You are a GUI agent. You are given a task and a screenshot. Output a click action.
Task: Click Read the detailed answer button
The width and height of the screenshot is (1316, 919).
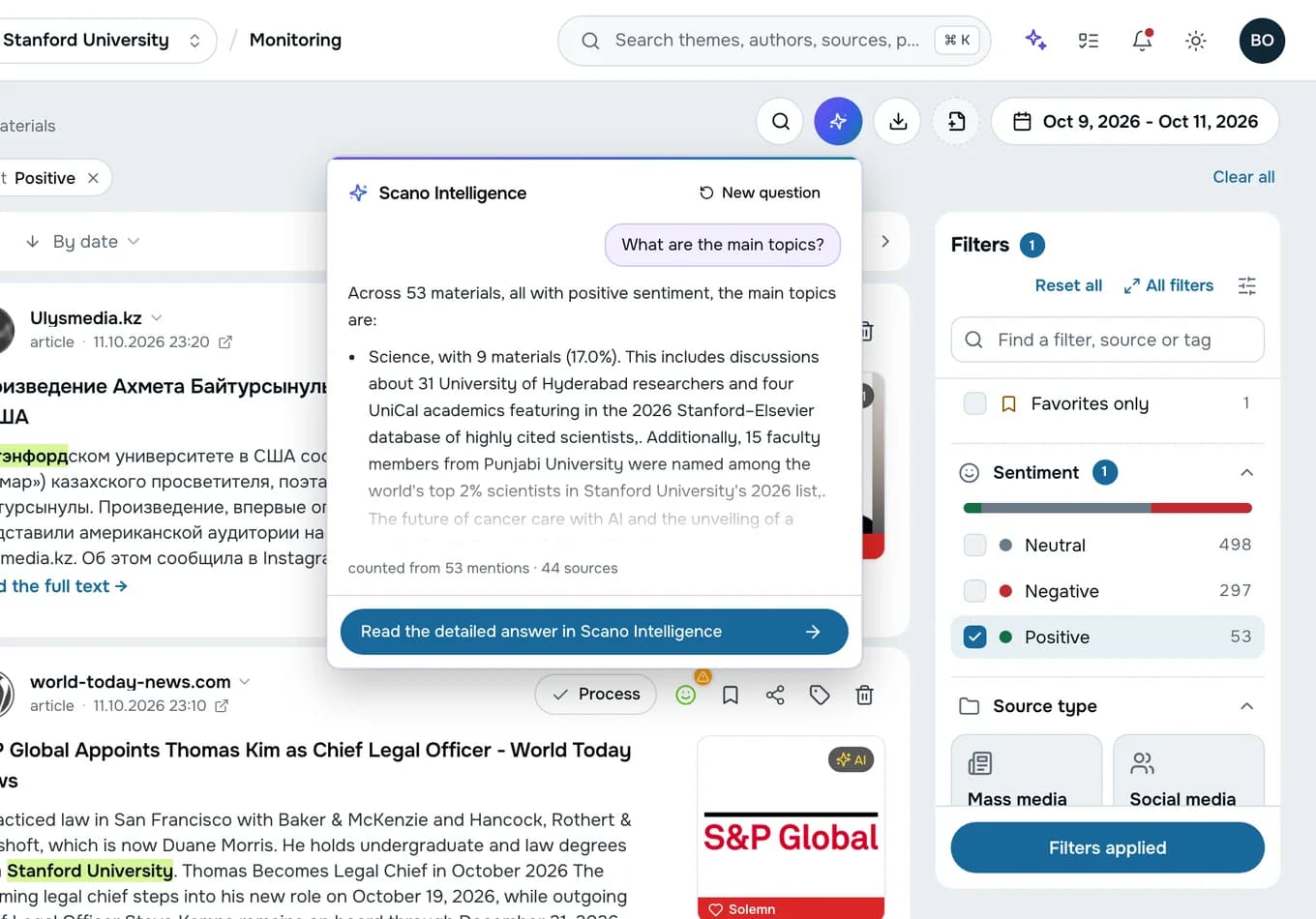(x=594, y=632)
